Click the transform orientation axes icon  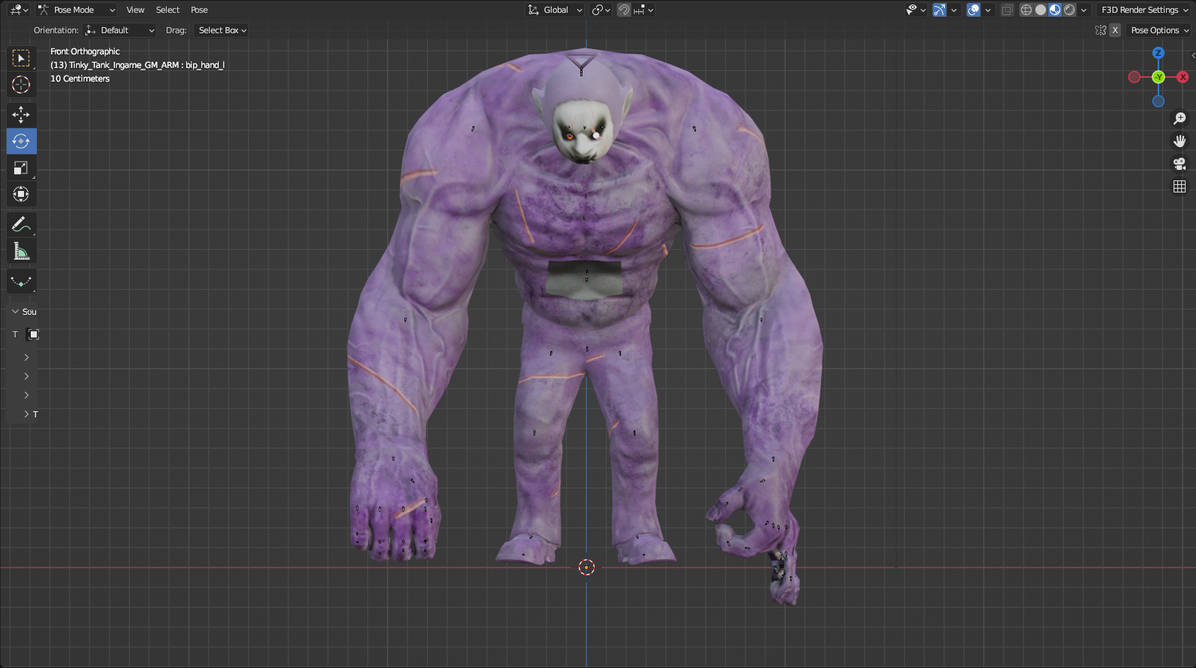(533, 10)
